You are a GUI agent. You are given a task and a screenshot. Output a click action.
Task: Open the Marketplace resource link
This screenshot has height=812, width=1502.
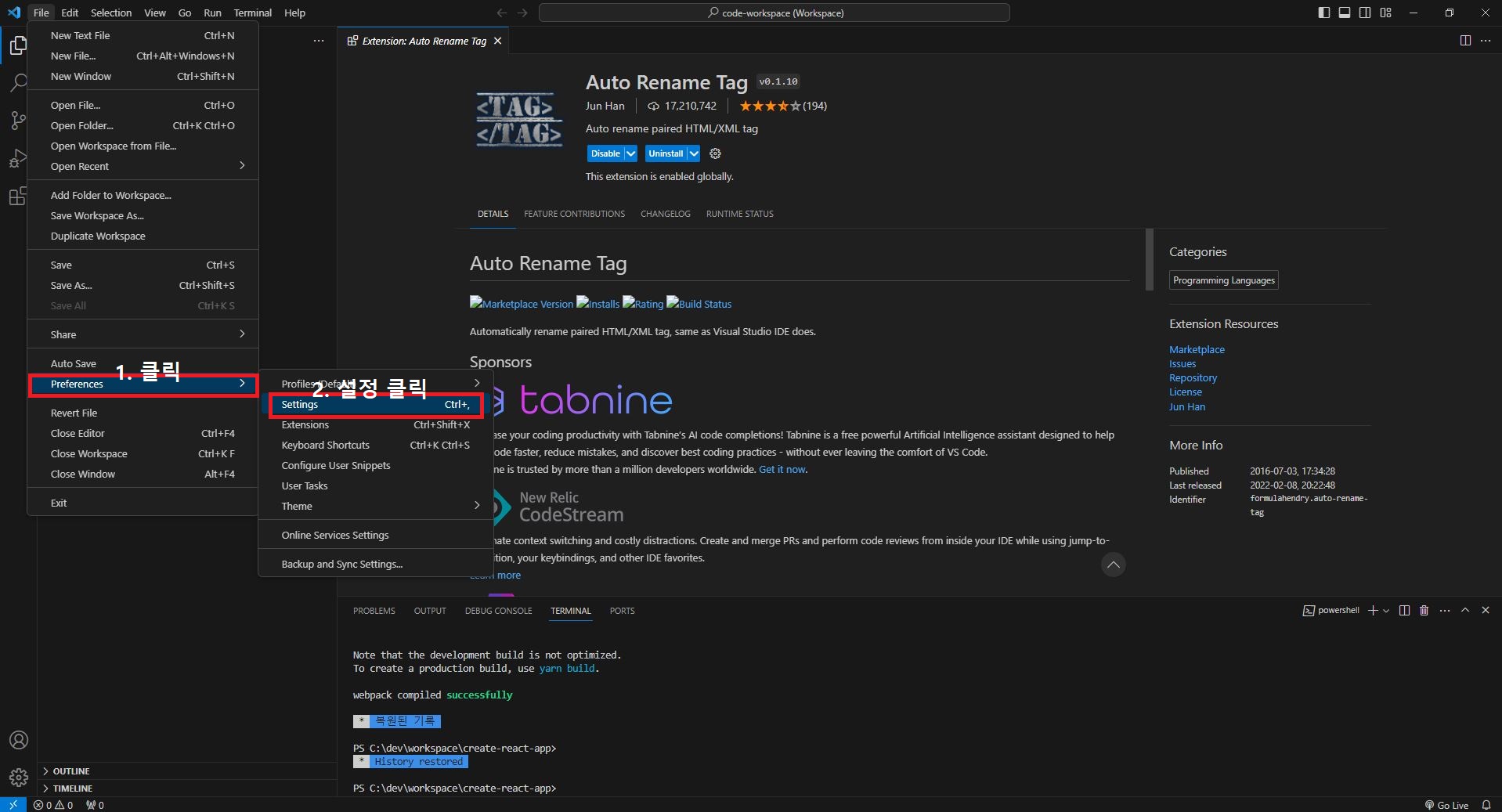(x=1197, y=349)
